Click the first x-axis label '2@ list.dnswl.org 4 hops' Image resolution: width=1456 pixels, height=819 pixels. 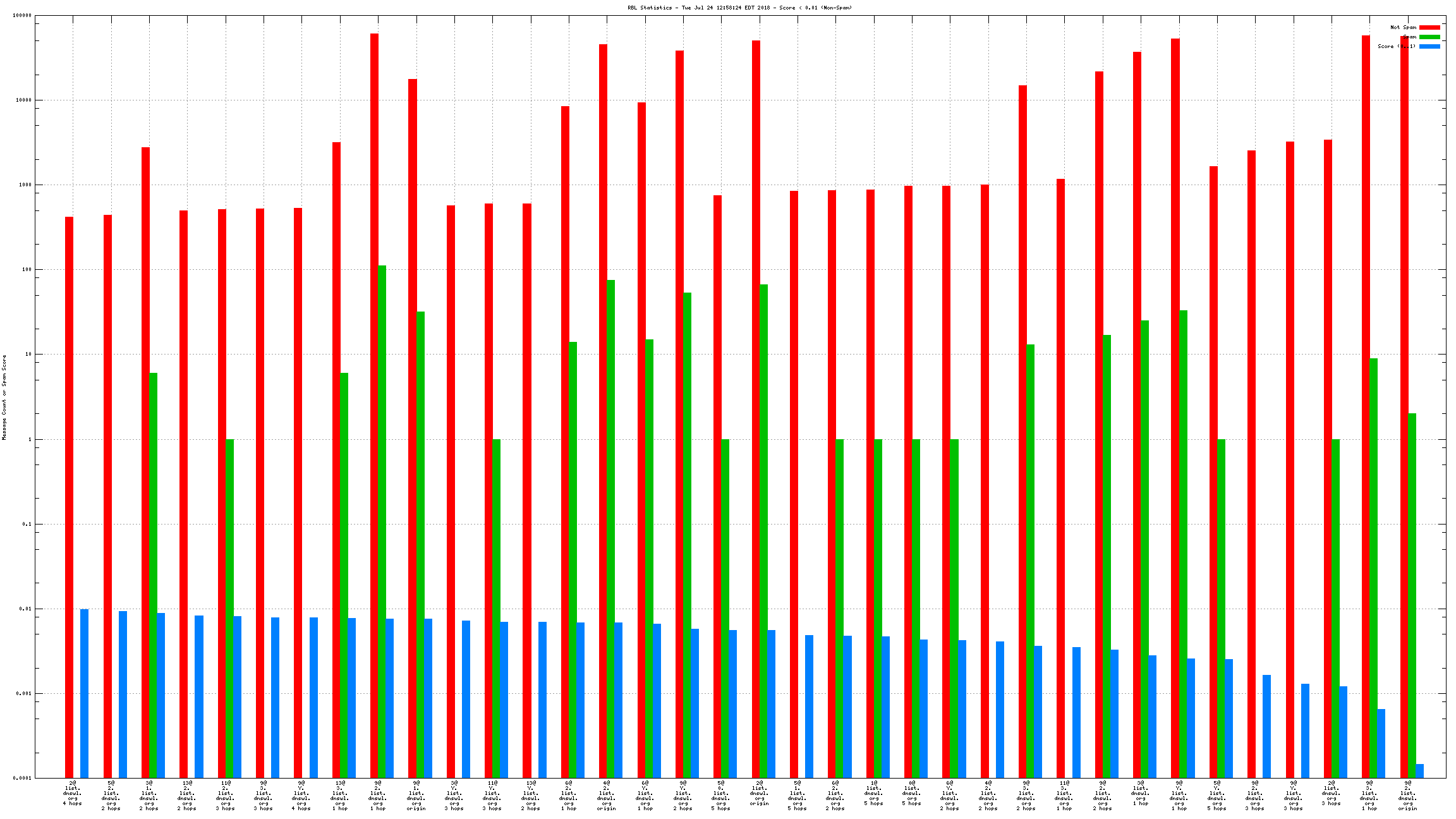(73, 793)
